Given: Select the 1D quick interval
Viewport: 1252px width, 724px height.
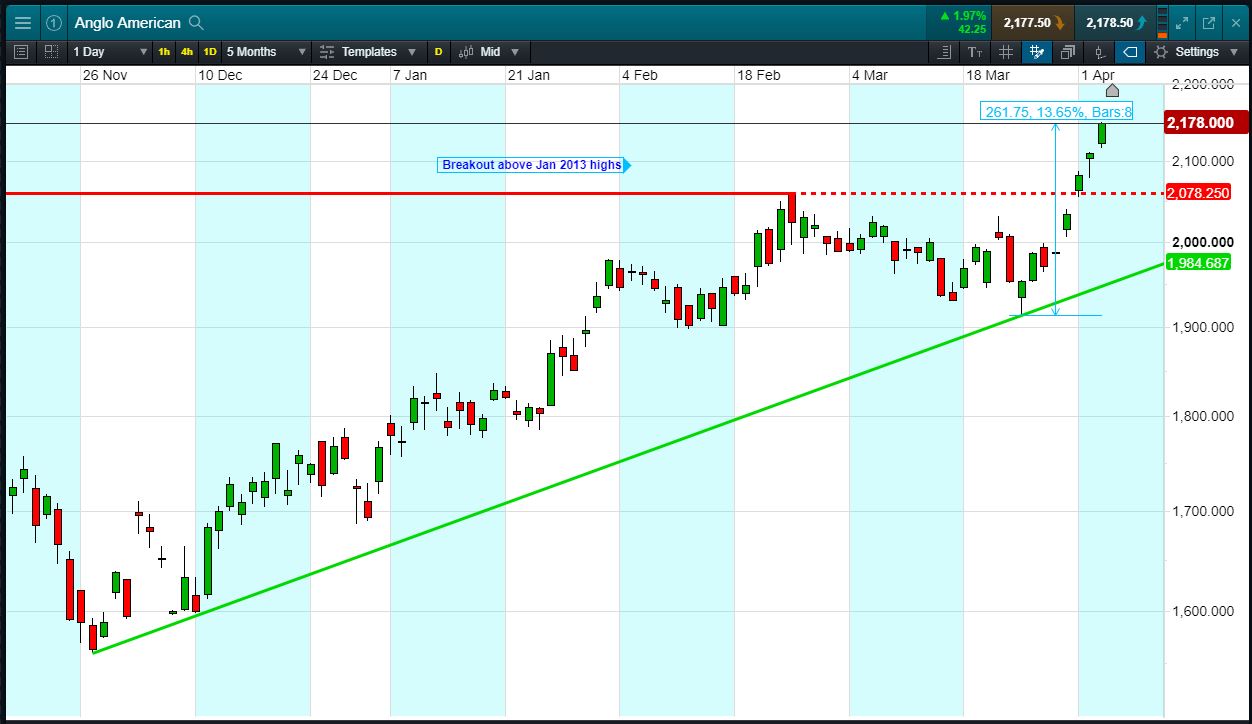Looking at the screenshot, I should (210, 52).
